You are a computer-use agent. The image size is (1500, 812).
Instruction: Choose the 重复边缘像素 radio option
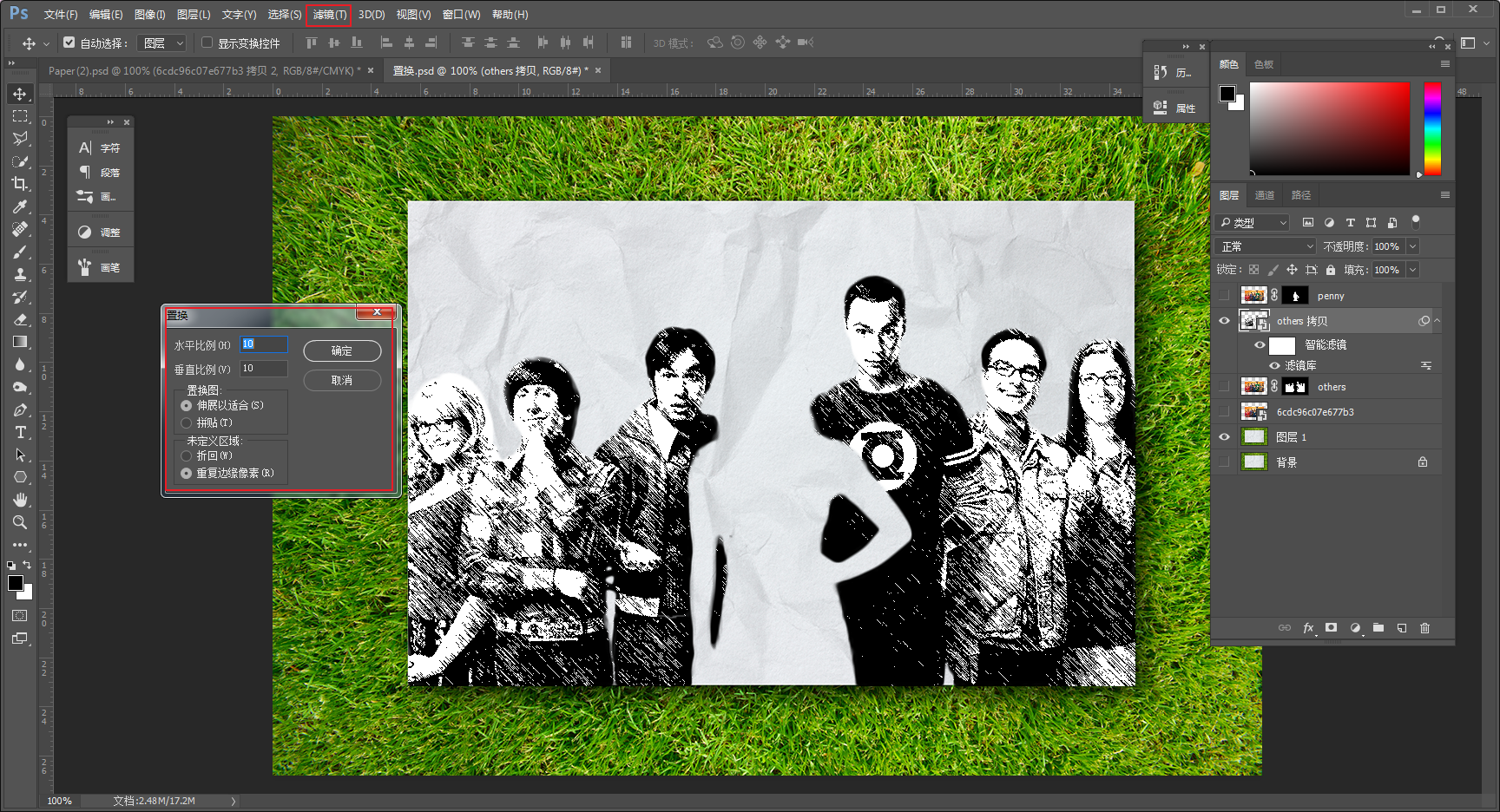point(186,474)
